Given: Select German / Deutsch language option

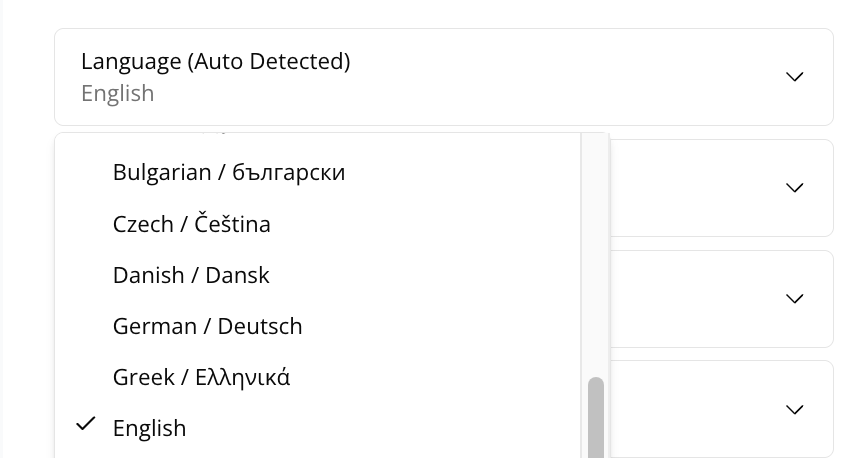Looking at the screenshot, I should click(207, 326).
